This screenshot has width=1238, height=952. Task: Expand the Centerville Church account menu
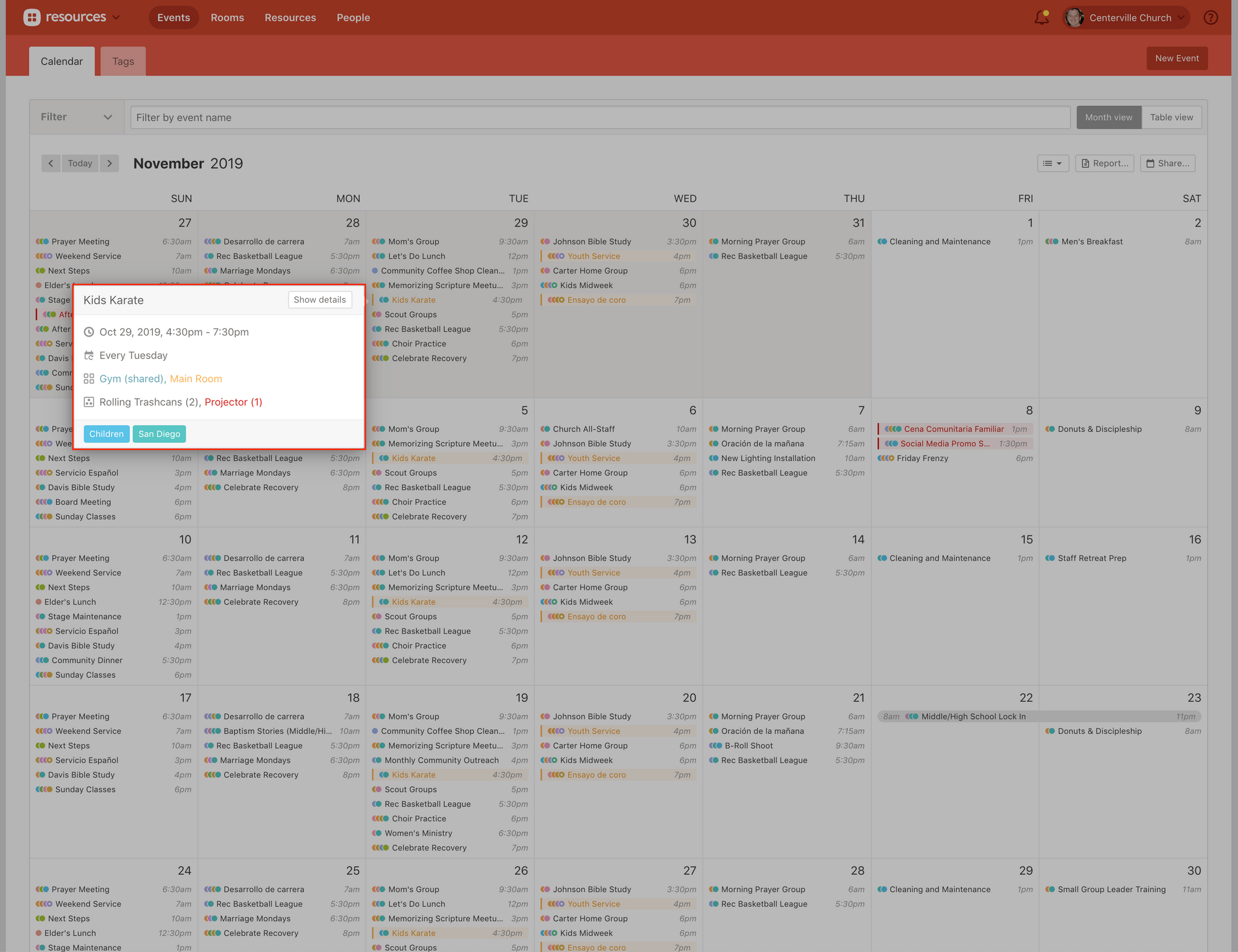[1181, 17]
